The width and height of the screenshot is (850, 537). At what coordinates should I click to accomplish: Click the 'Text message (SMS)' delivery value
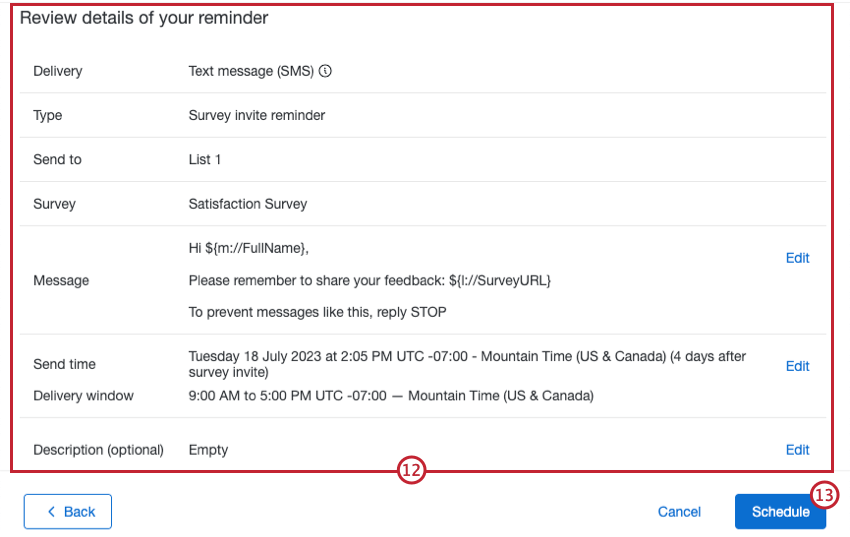coord(251,72)
